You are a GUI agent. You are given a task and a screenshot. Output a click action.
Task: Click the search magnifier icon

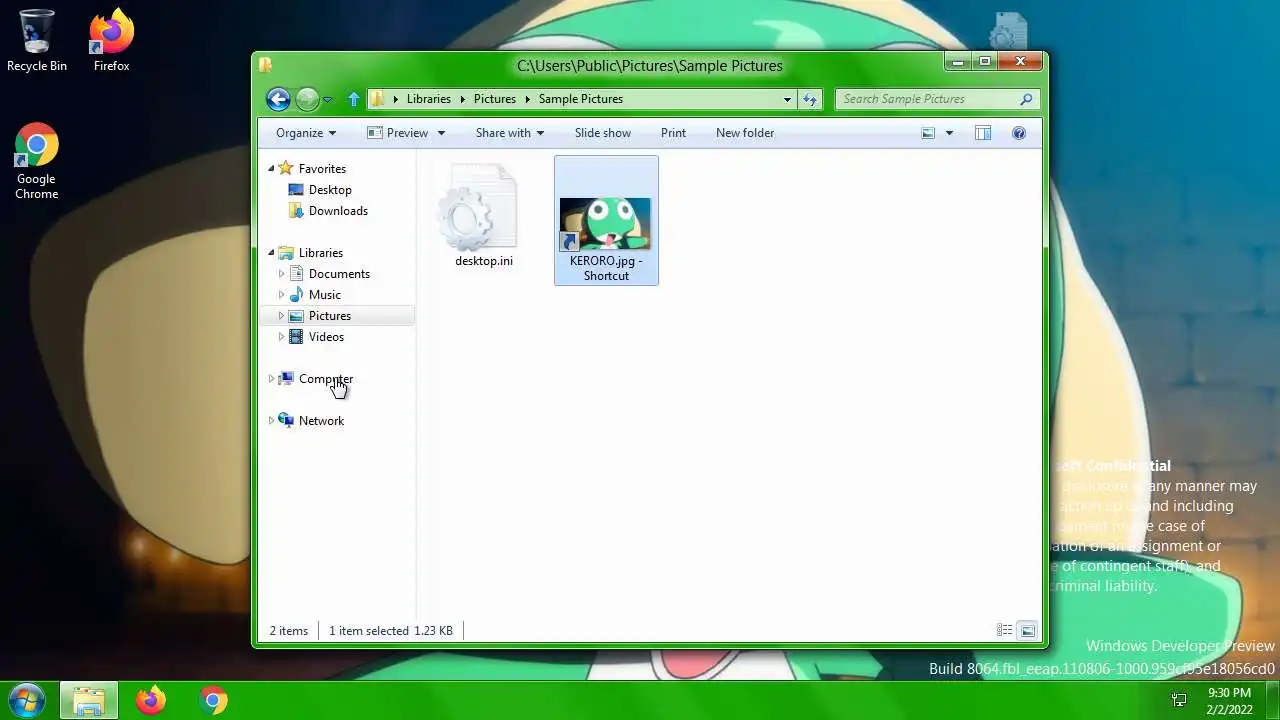click(1026, 99)
